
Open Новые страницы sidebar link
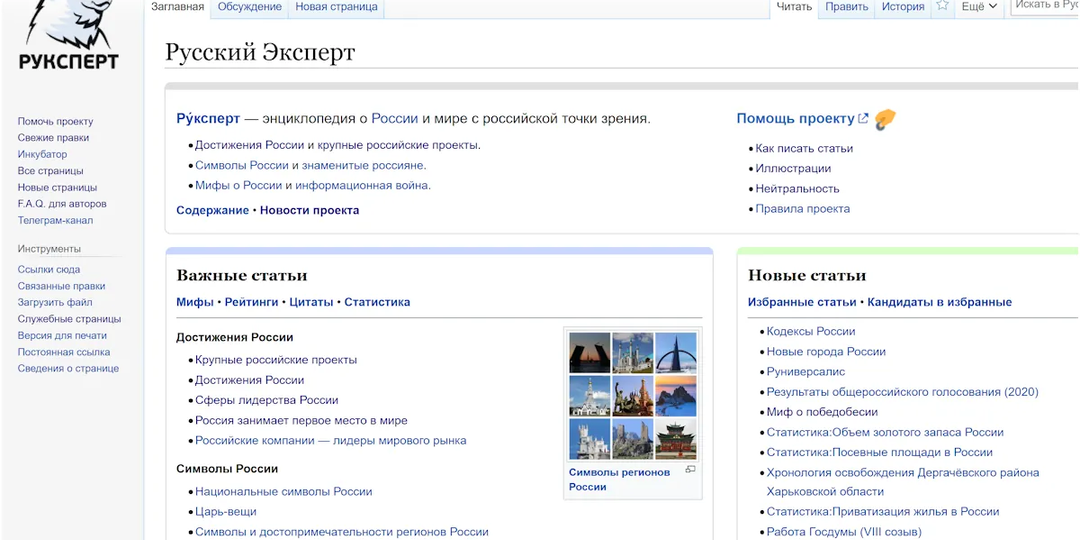click(57, 187)
